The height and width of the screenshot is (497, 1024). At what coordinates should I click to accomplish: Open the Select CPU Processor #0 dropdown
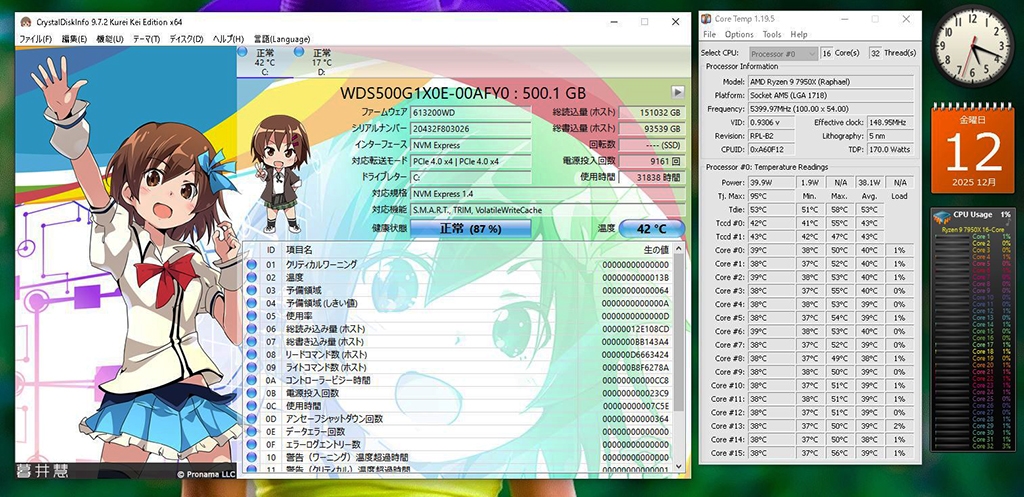783,54
